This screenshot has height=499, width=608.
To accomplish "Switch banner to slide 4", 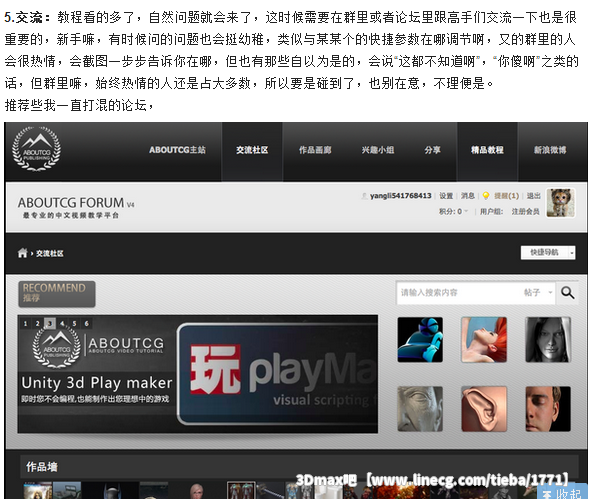I will point(62,323).
